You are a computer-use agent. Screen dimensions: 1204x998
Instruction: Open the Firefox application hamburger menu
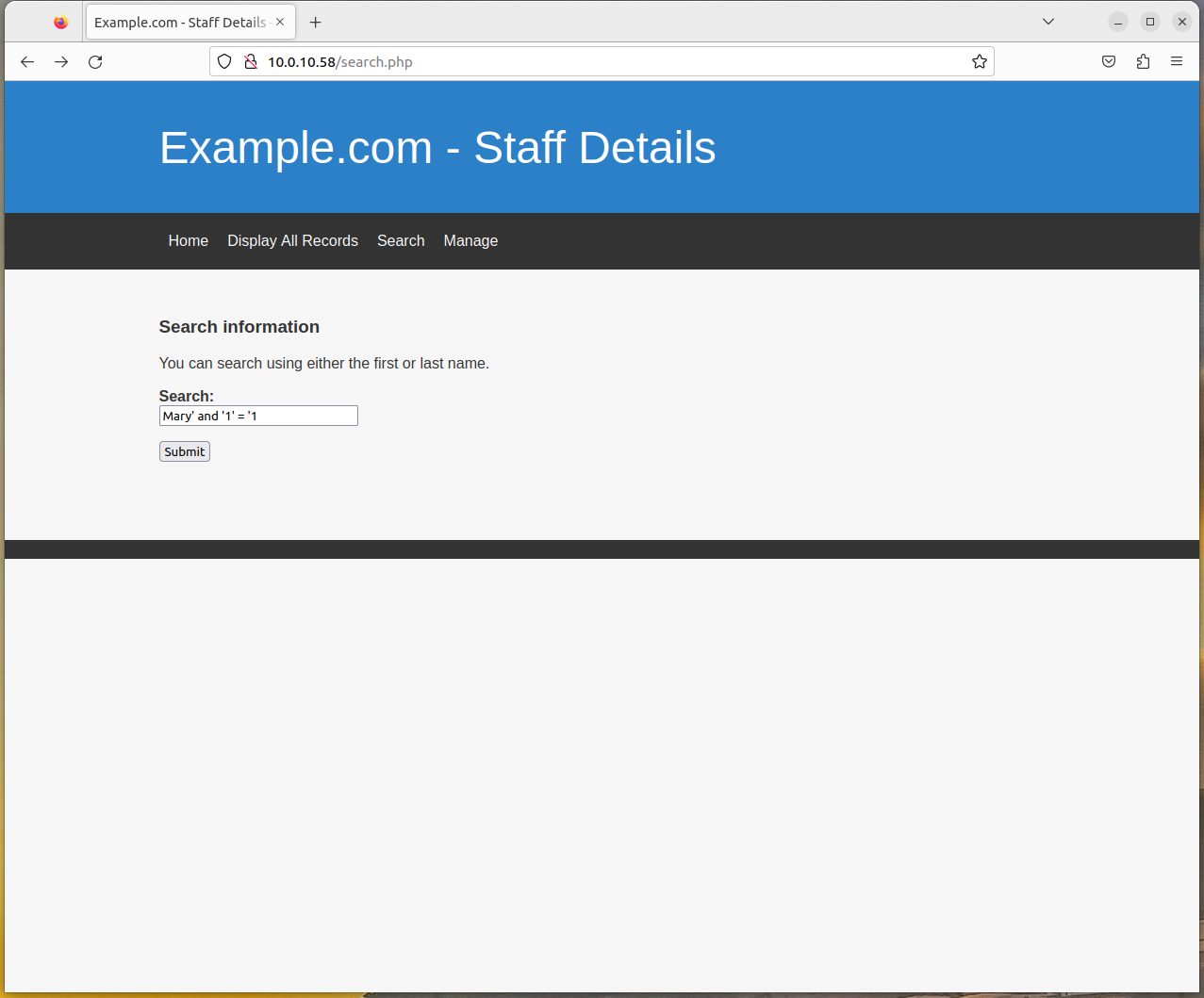pos(1177,62)
